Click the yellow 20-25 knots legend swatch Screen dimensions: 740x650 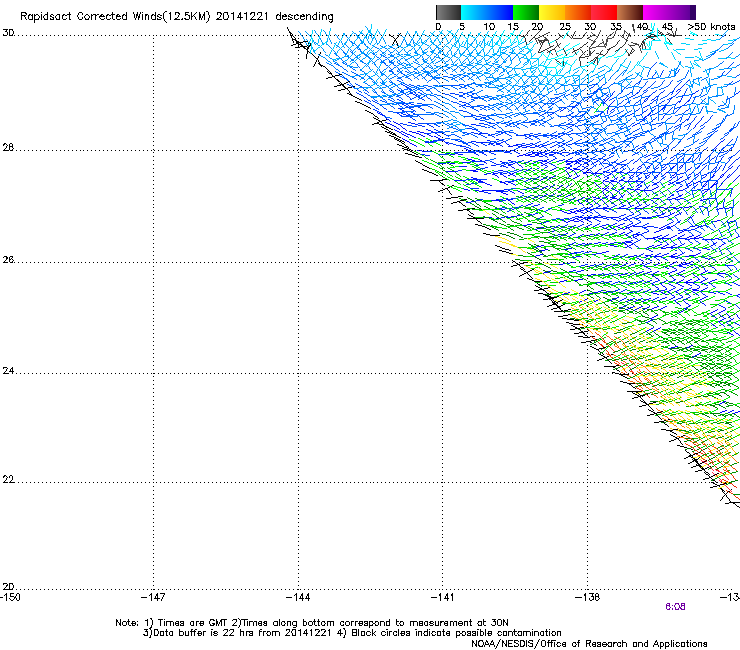552,12
